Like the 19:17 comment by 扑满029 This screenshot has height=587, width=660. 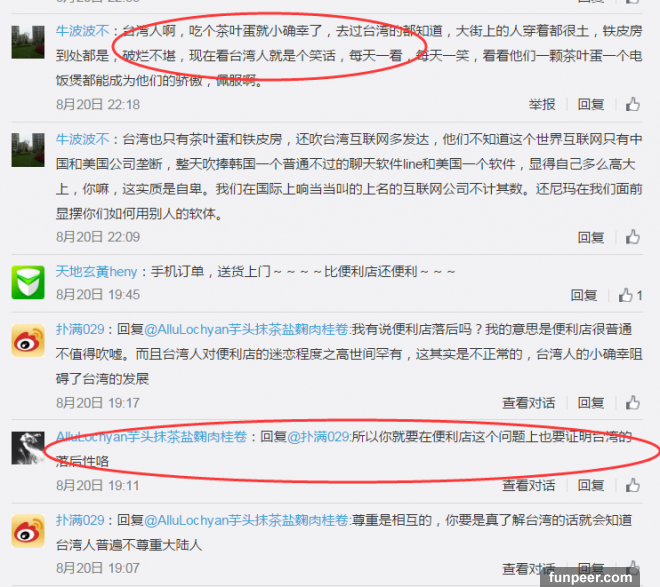[x=632, y=403]
